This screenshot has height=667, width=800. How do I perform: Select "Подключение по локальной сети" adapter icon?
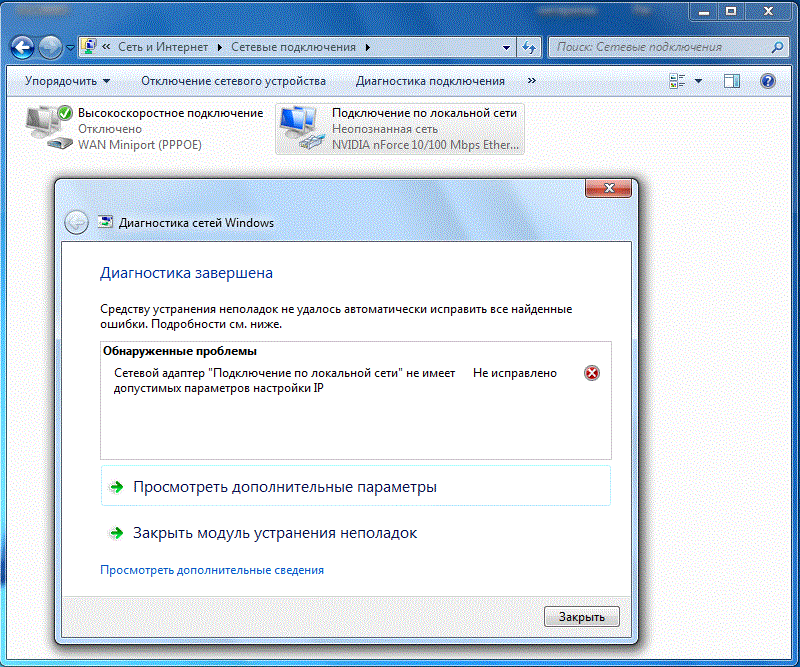302,128
